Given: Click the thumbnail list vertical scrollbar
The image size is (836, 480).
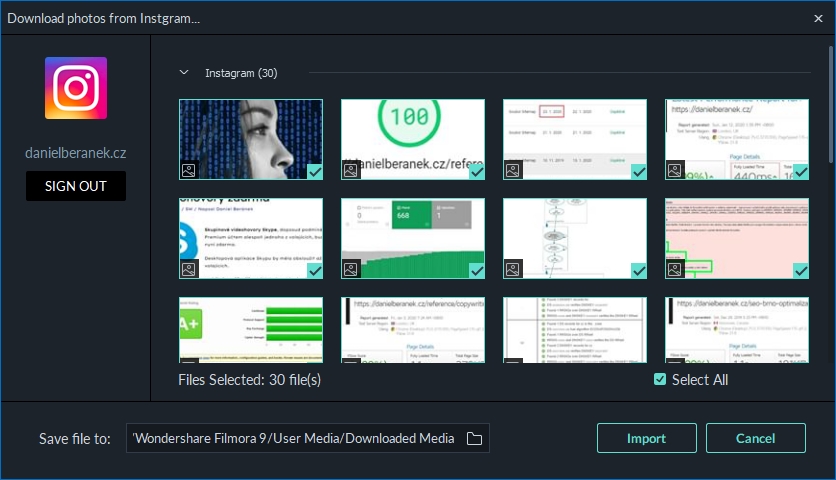Looking at the screenshot, I should tap(831, 105).
